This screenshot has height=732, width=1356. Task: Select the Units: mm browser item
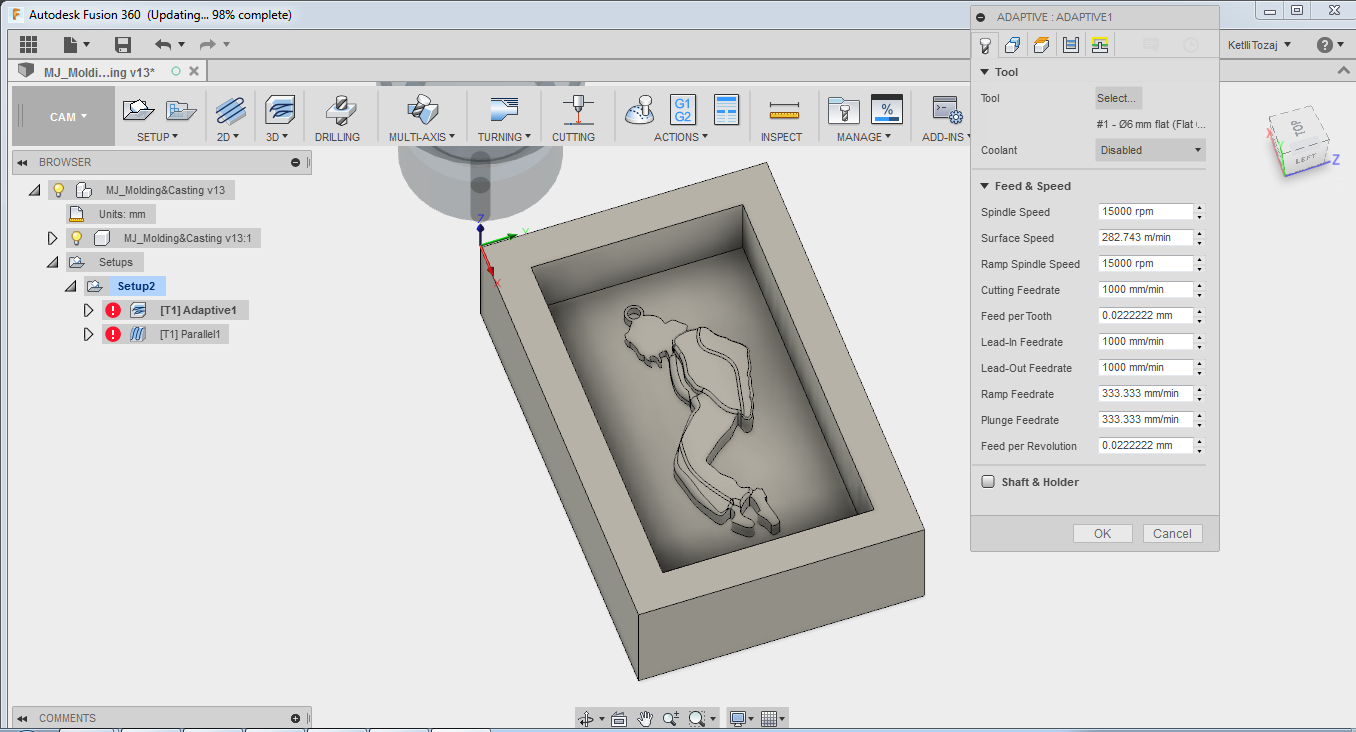click(x=112, y=214)
